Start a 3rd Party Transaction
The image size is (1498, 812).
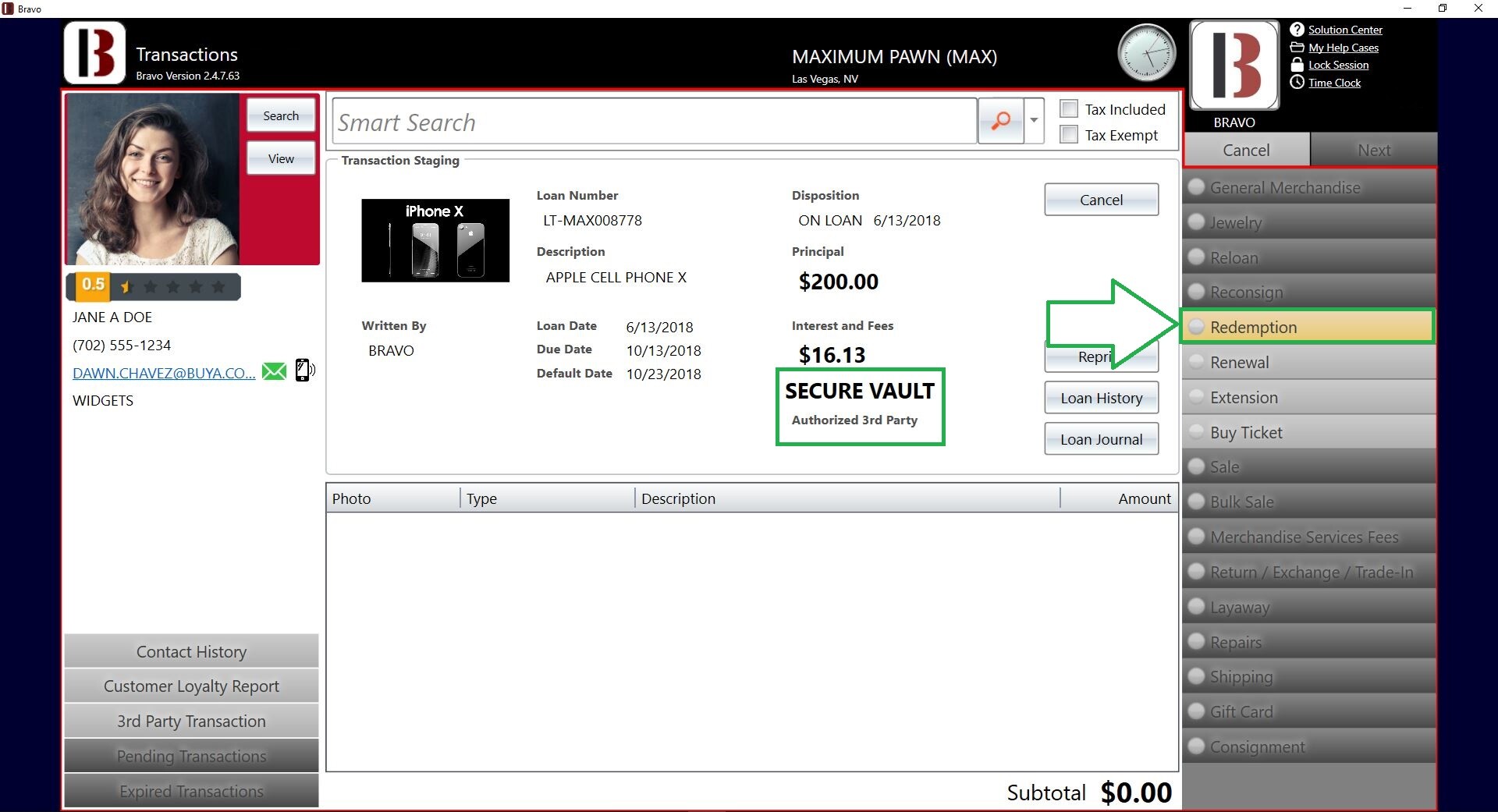click(x=191, y=721)
